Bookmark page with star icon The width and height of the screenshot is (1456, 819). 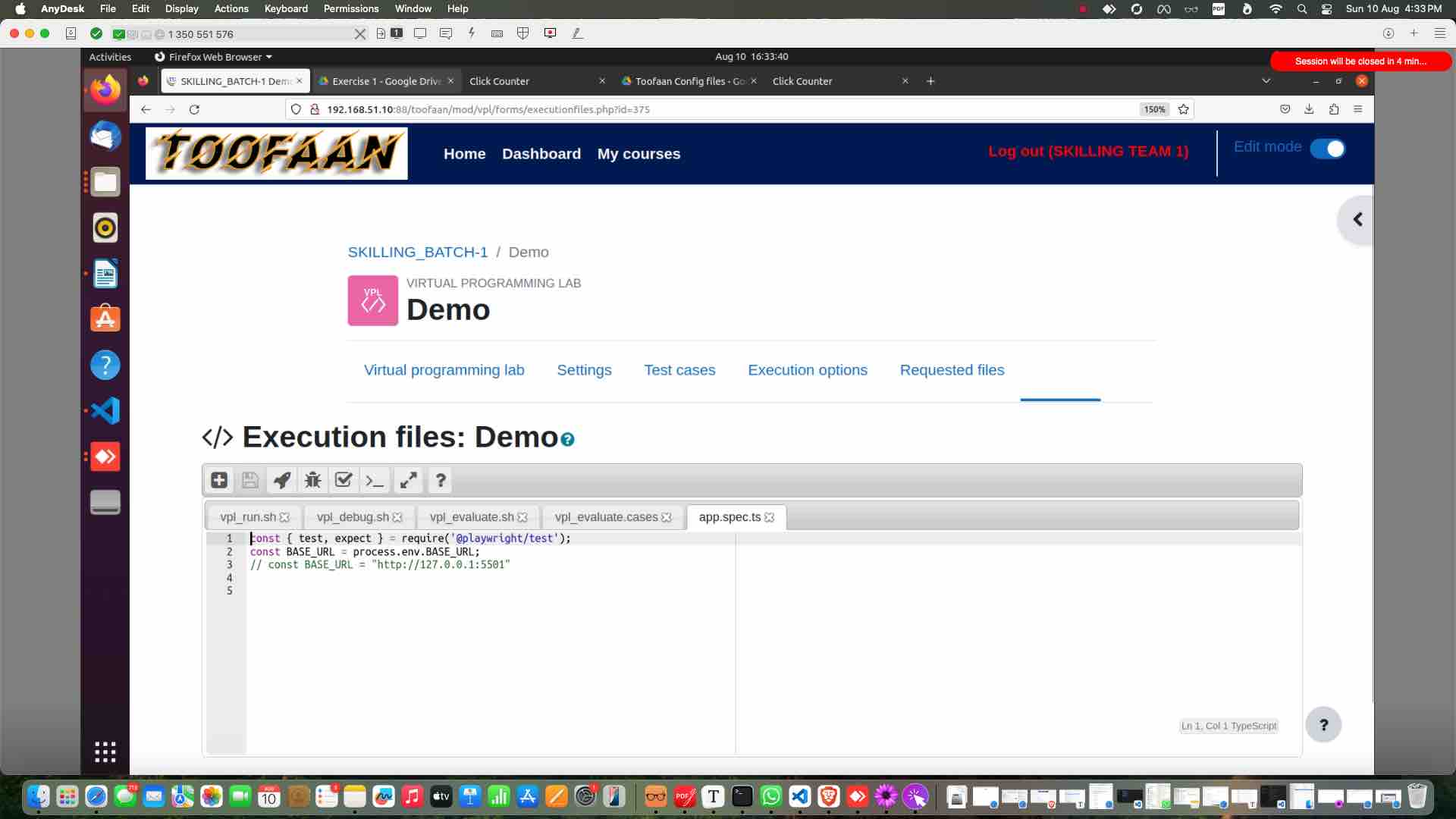pos(1183,109)
